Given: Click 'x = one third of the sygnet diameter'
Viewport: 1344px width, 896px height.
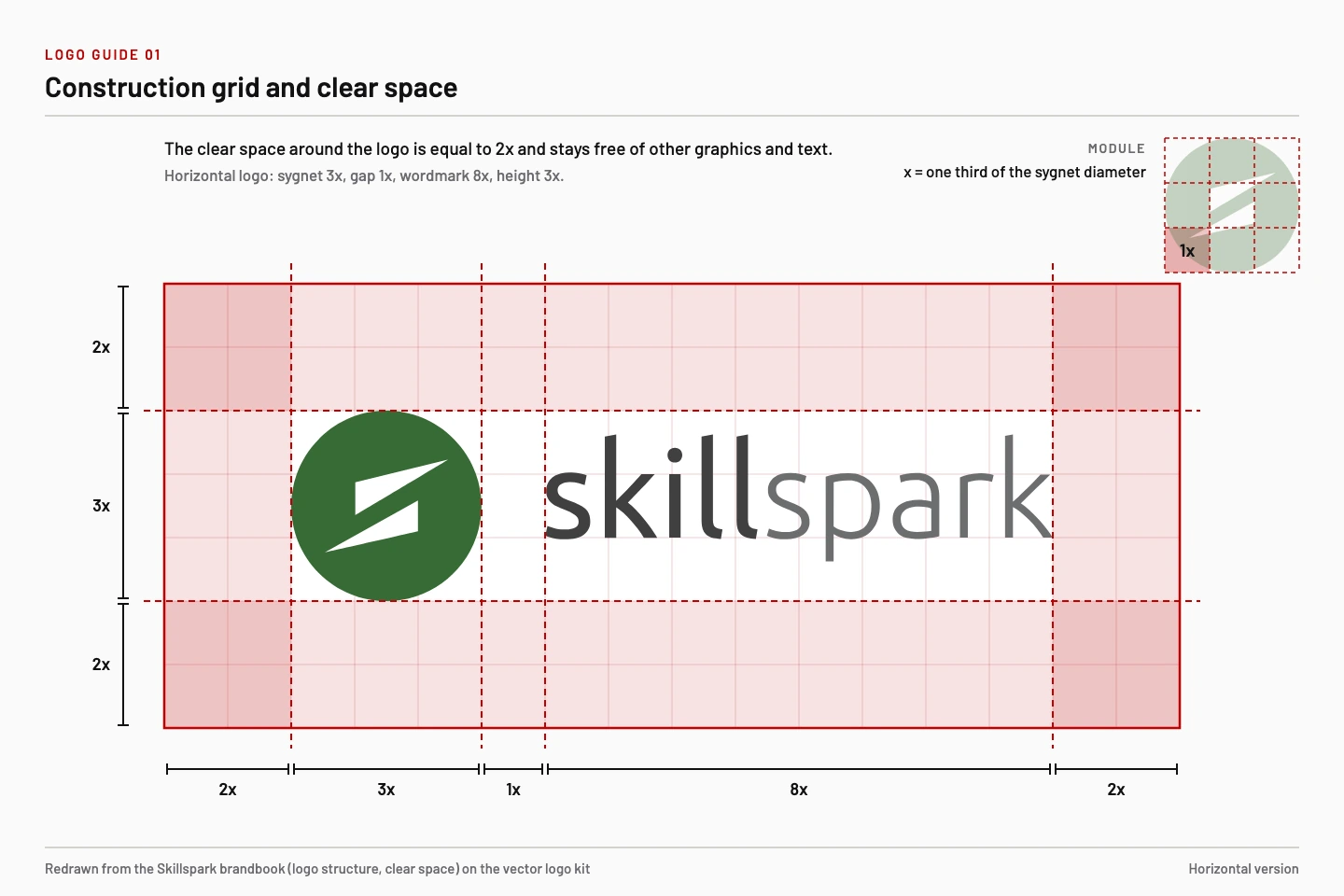Looking at the screenshot, I should [x=1025, y=173].
